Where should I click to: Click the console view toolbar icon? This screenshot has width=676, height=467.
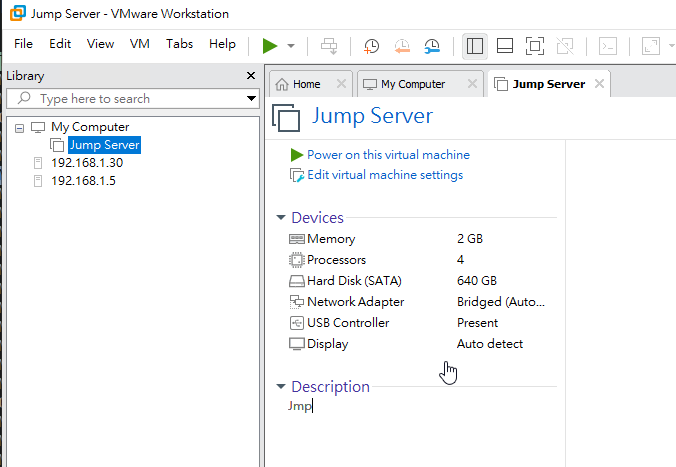pos(608,46)
